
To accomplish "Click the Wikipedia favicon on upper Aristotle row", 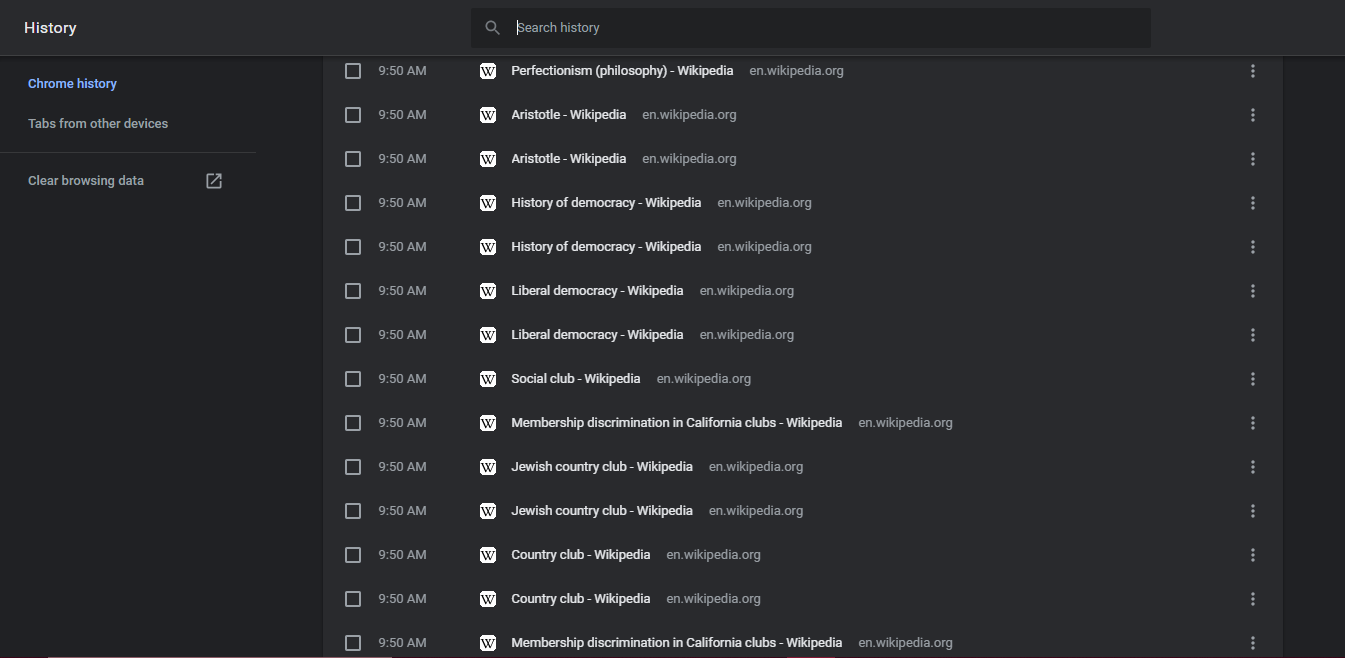I will [x=488, y=115].
